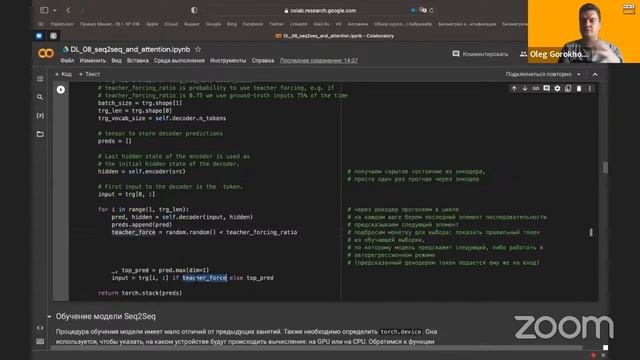This screenshot has height=360, width=640.
Task: Click the highlighted teacher_force word
Action: (x=204, y=278)
